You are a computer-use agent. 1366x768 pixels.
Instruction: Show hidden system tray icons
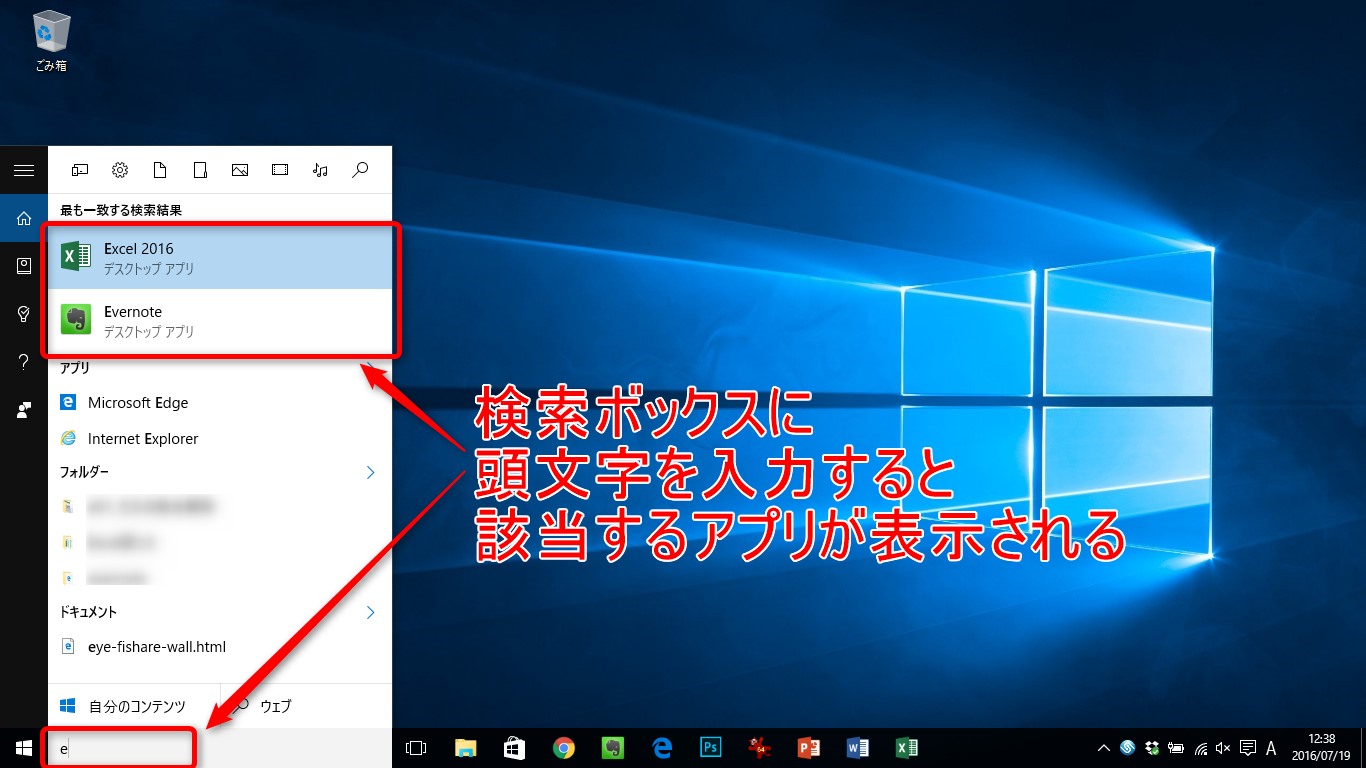click(1104, 748)
